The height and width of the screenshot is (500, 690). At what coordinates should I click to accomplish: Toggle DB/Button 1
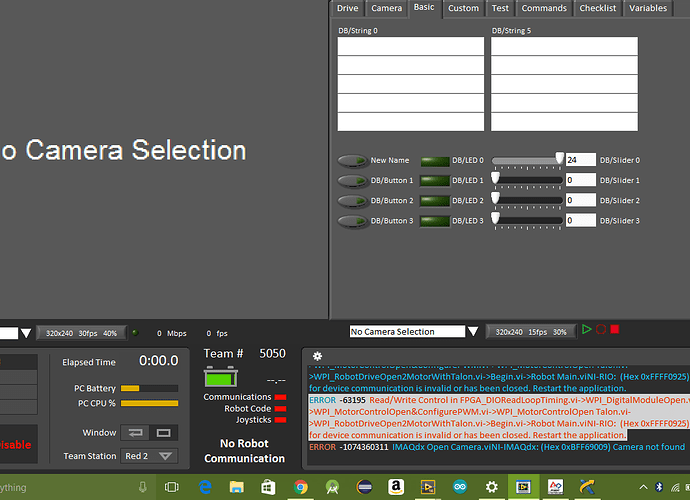point(352,180)
